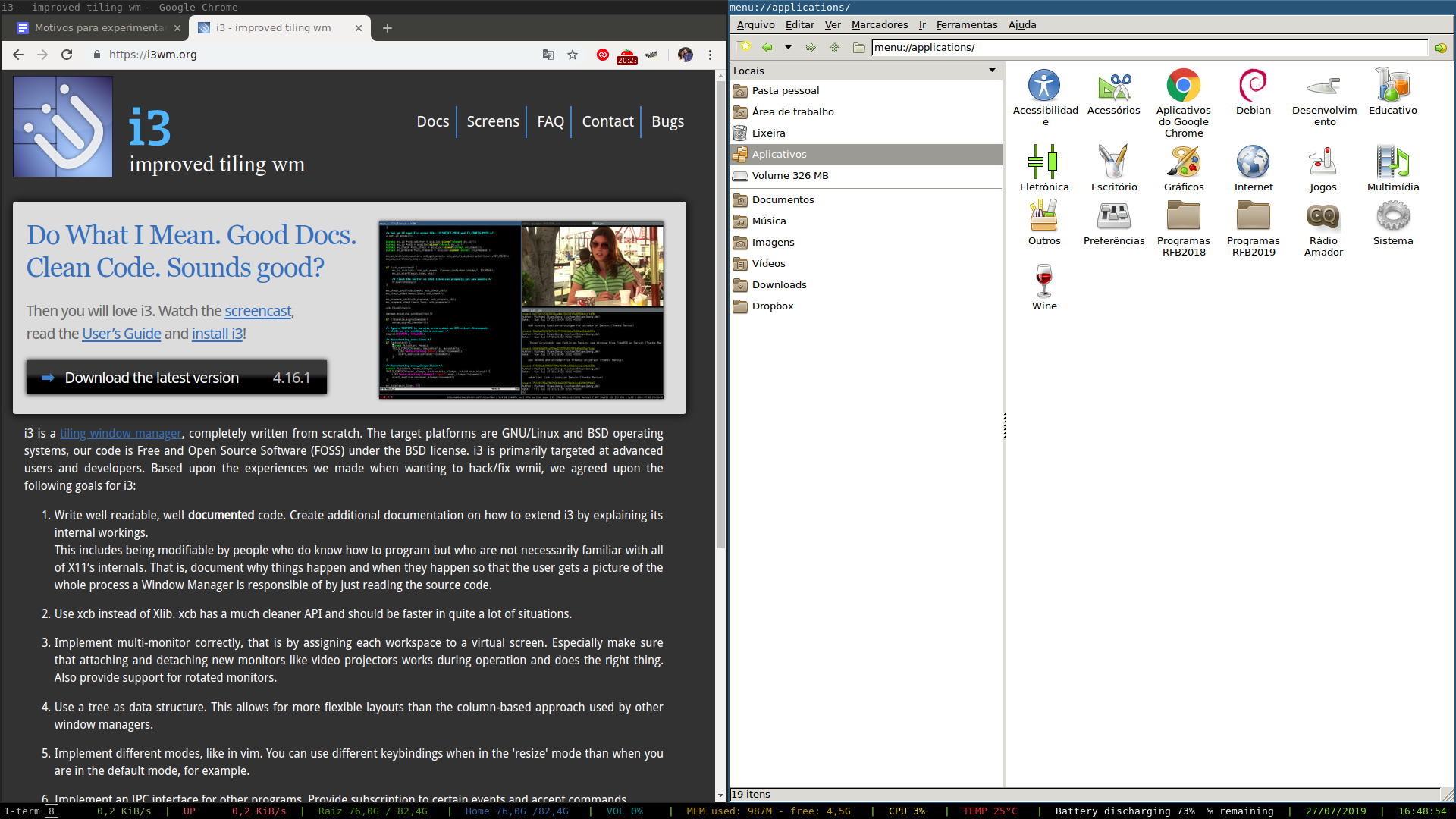Image resolution: width=1456 pixels, height=819 pixels.
Task: Open the Acessibilidade category icon
Action: tap(1044, 86)
